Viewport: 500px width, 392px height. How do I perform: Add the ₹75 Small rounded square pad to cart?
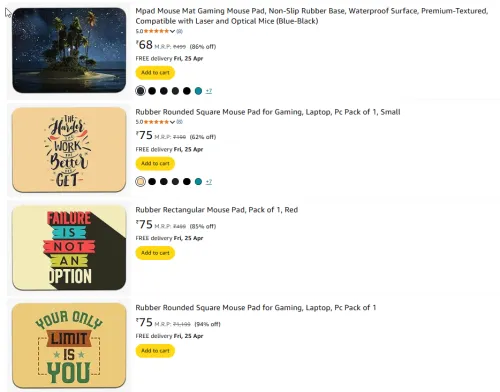click(x=155, y=164)
